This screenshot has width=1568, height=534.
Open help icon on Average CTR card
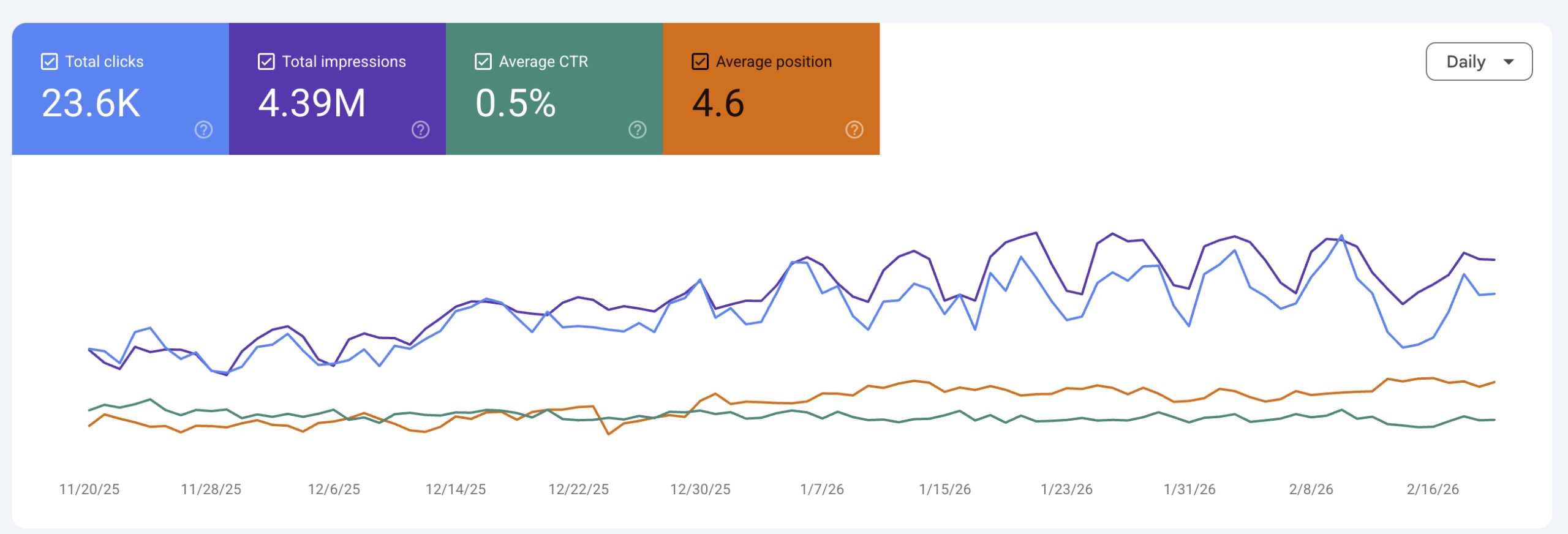tap(637, 130)
